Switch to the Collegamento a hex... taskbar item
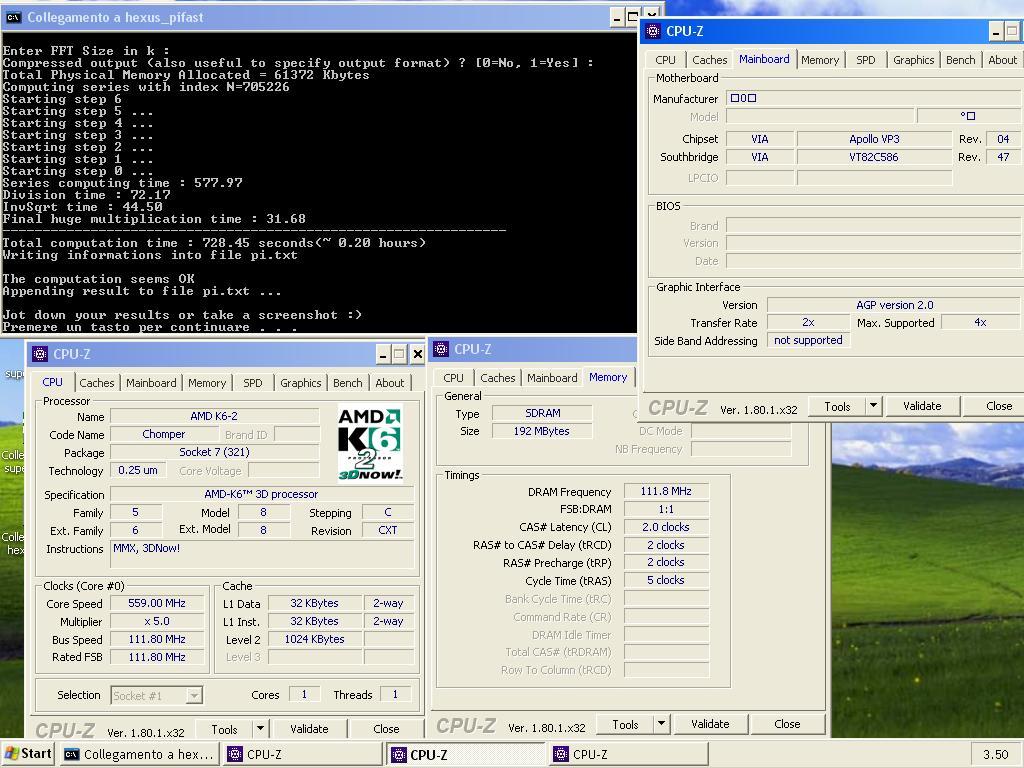The height and width of the screenshot is (768, 1024). point(140,754)
